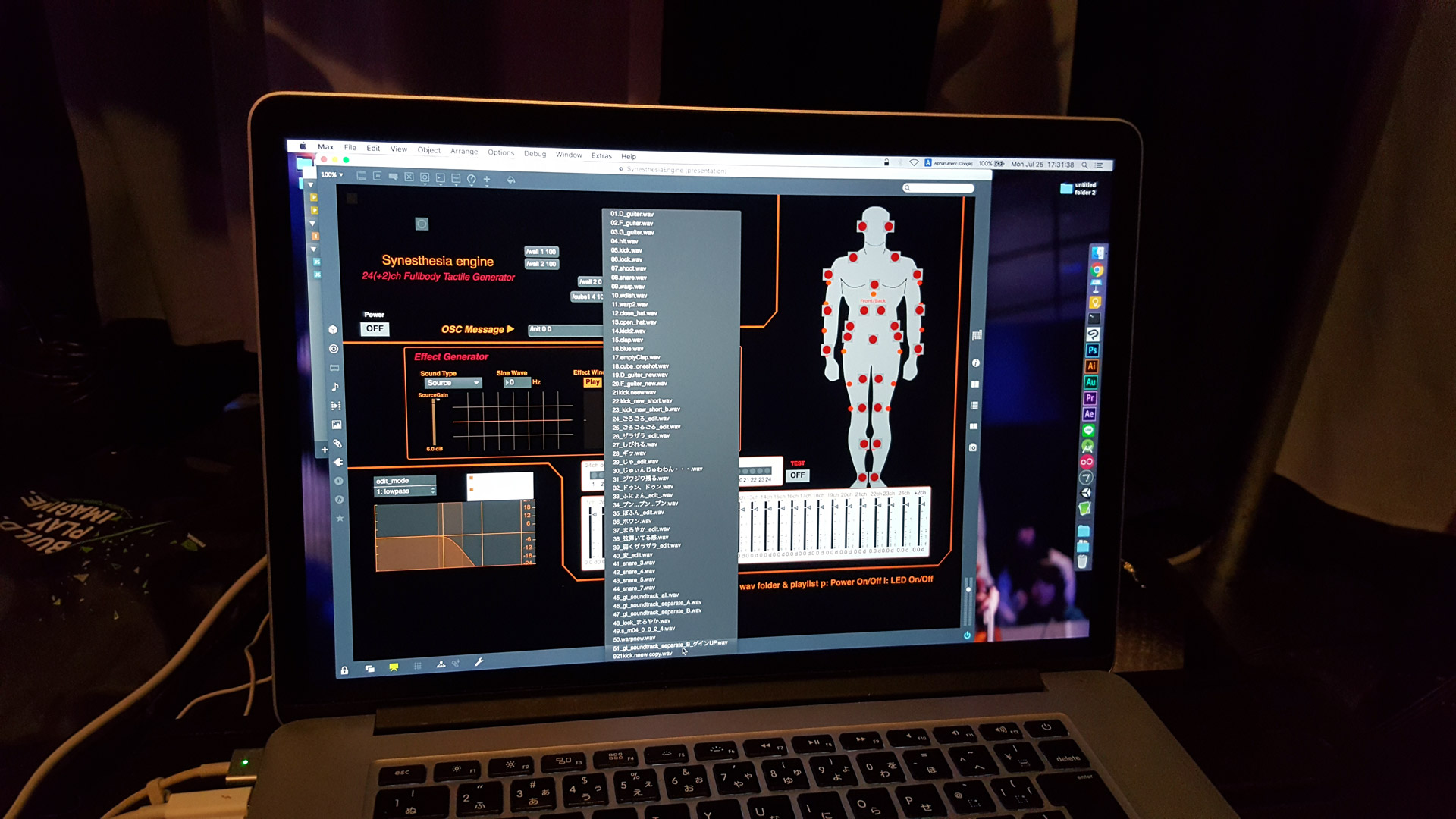Open the wrench debugging tools icon
This screenshot has height=819, width=1456.
[479, 663]
